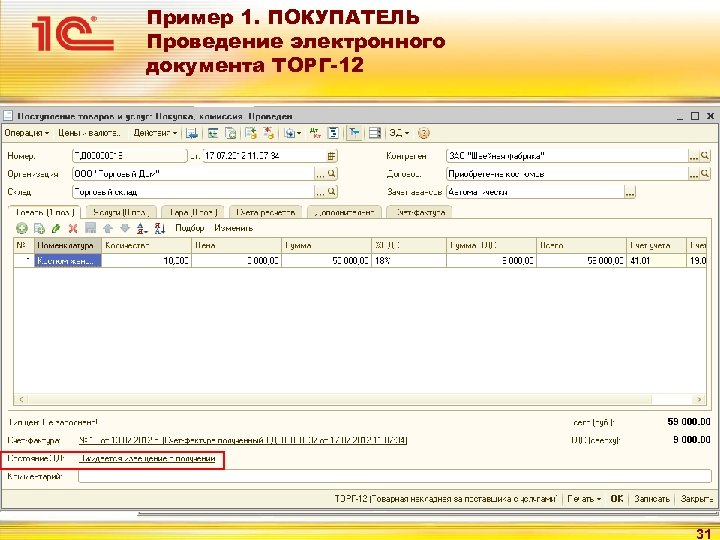Click the left arrow of the horizontal scrollbar
This screenshot has height=540, width=720.
point(21,399)
